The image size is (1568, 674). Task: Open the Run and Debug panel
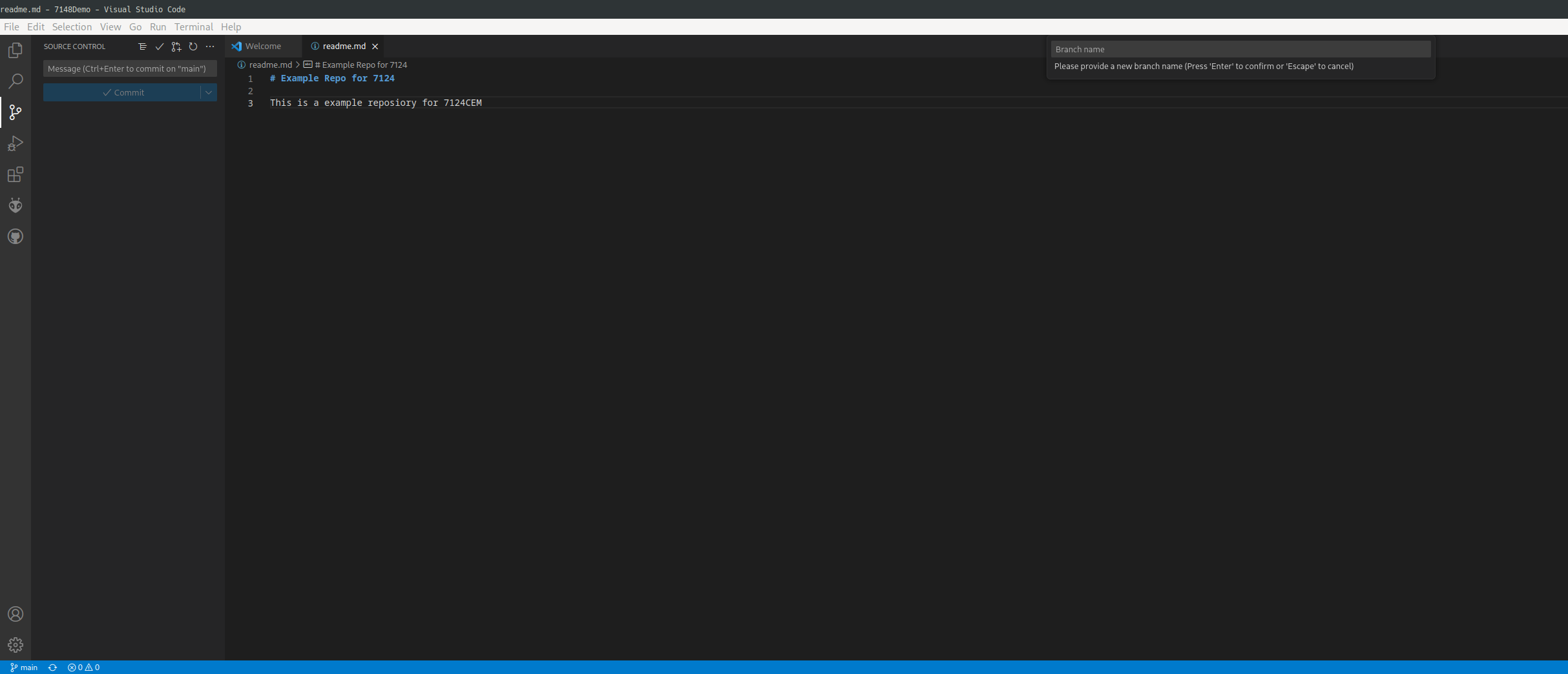(x=15, y=143)
